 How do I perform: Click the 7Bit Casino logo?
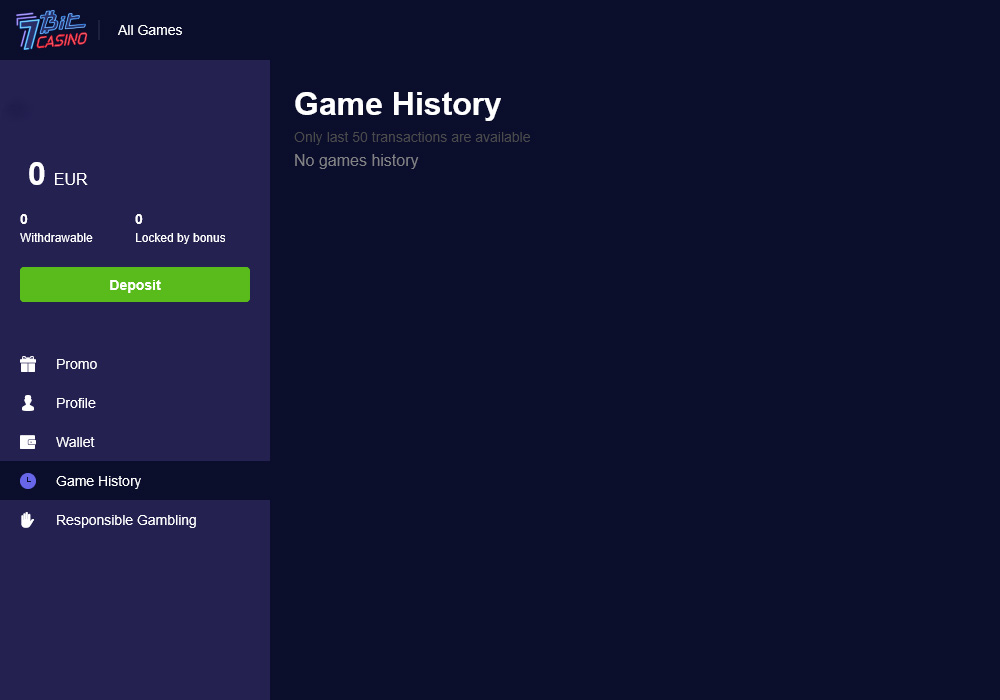point(52,30)
